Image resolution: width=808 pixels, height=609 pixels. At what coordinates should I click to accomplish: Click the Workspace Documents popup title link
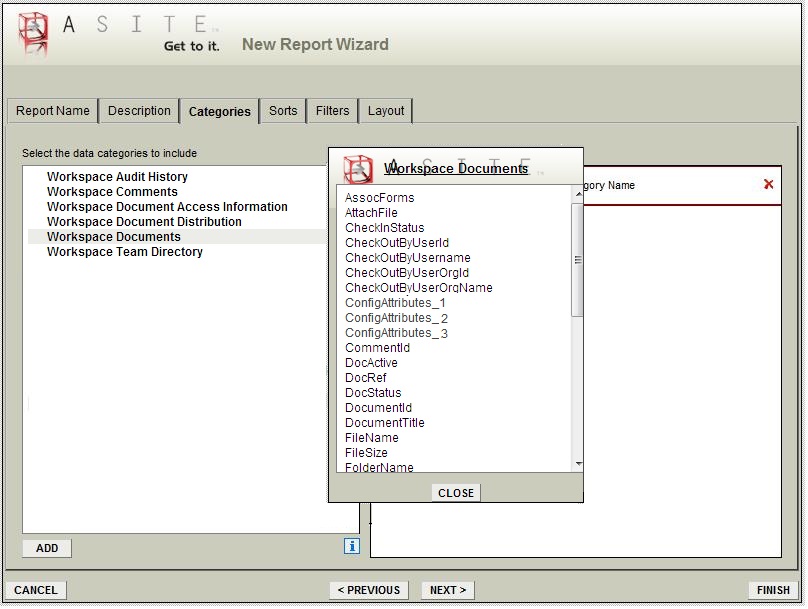pyautogui.click(x=456, y=168)
